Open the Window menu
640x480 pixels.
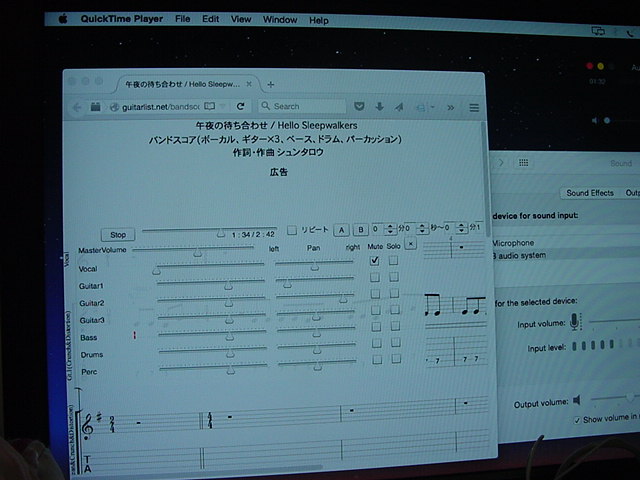click(280, 20)
